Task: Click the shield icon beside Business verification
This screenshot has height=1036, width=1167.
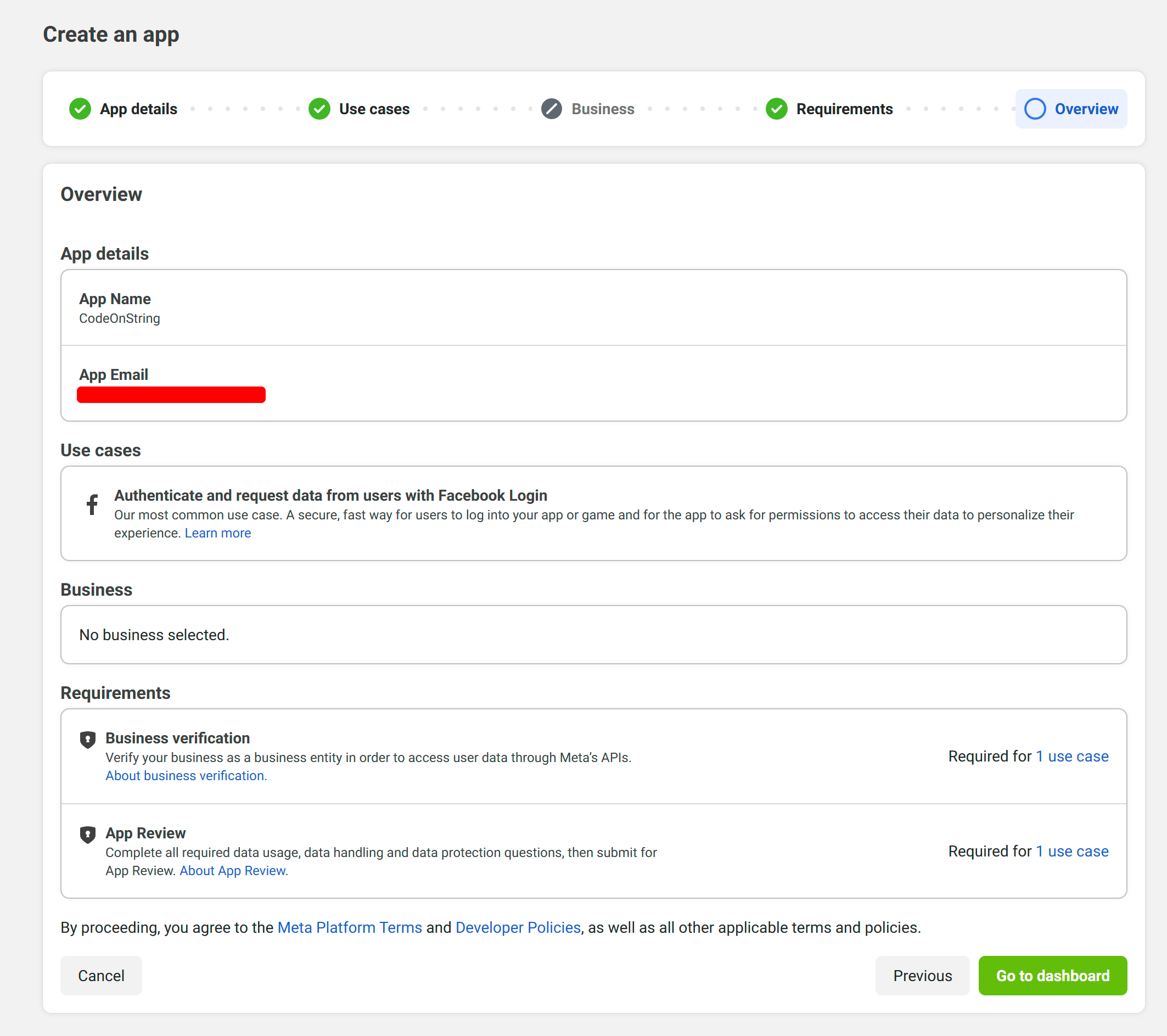Action: click(x=87, y=740)
